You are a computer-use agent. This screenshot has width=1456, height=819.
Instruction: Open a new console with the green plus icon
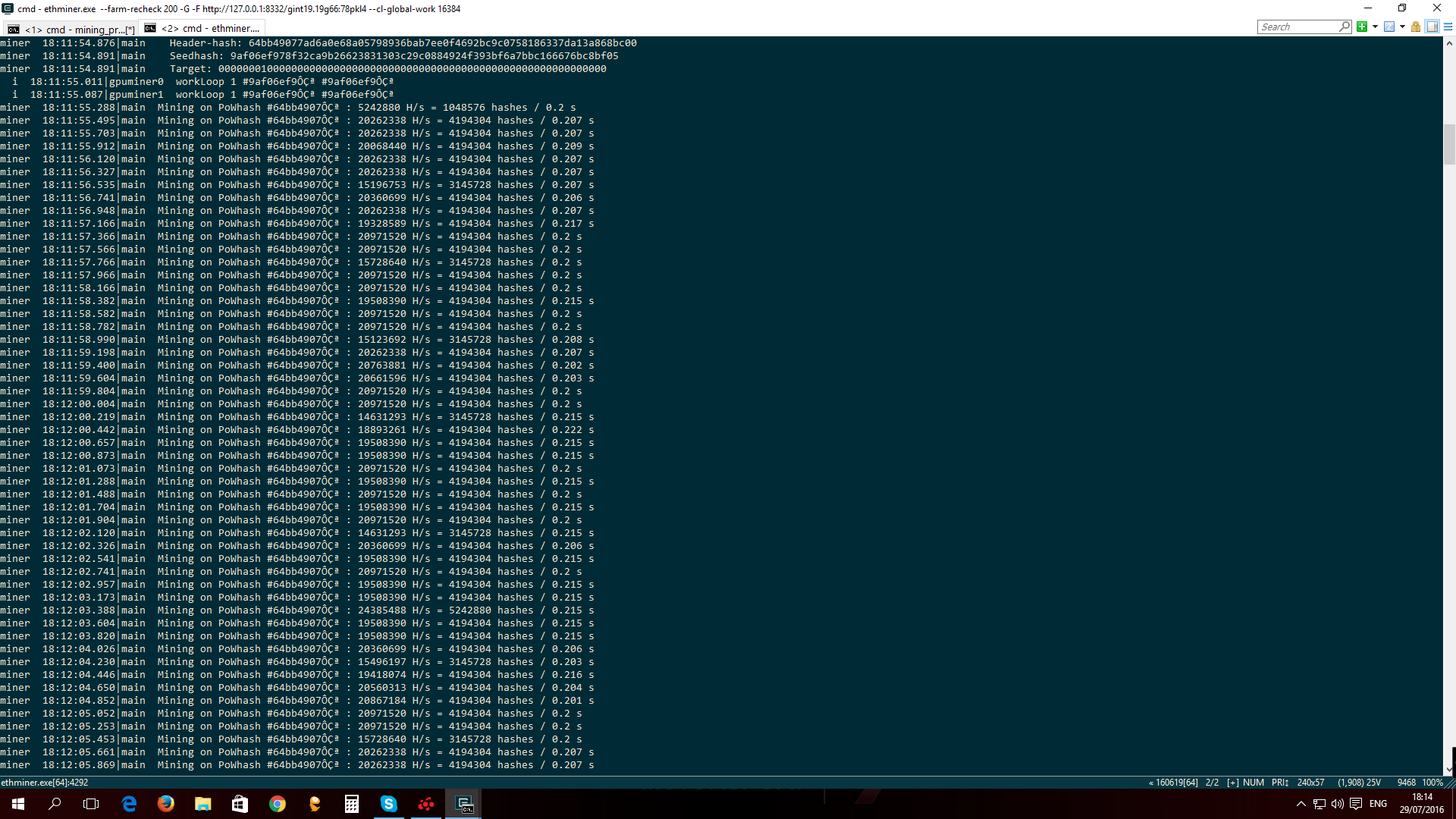pyautogui.click(x=1362, y=27)
